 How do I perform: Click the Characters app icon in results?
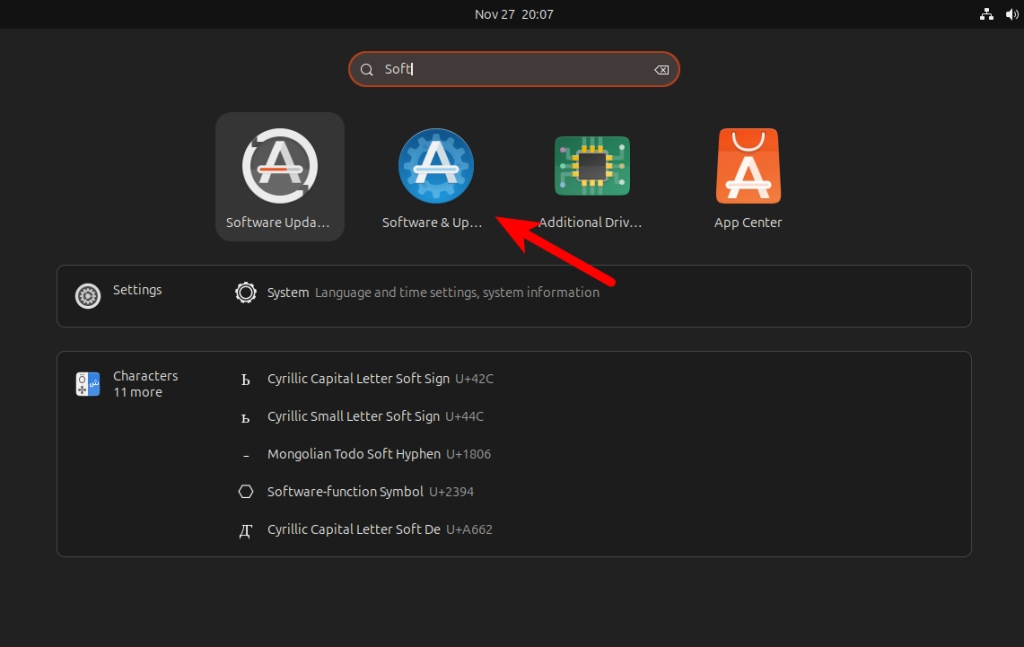(x=88, y=384)
